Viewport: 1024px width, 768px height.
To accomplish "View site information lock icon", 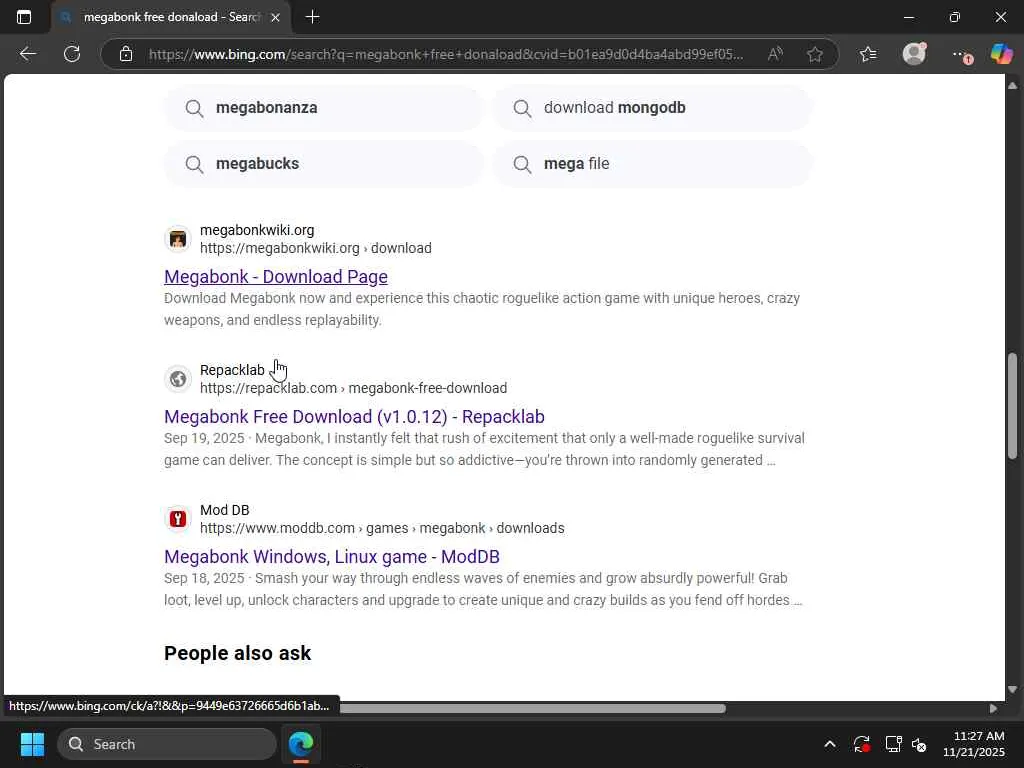I will pos(126,54).
